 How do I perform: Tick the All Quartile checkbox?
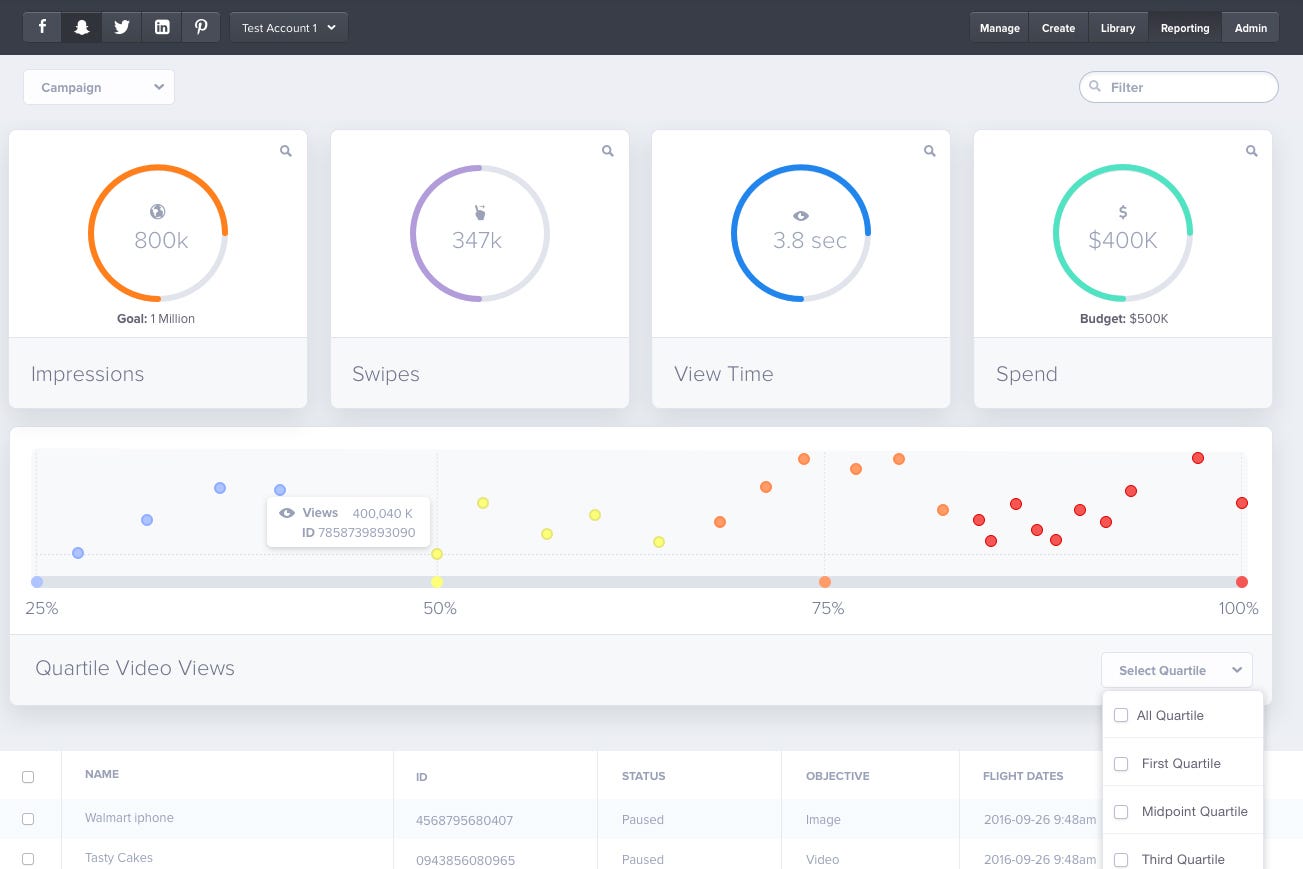pyautogui.click(x=1121, y=715)
